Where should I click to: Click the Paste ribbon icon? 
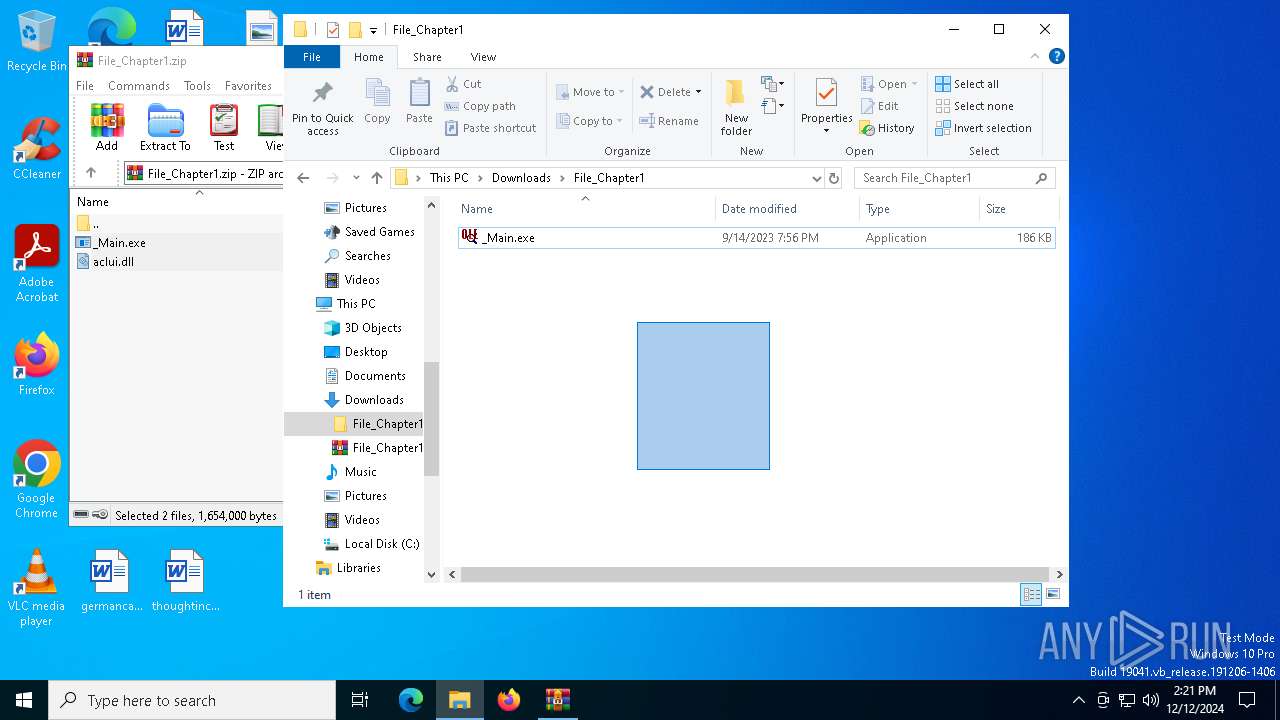tap(419, 102)
